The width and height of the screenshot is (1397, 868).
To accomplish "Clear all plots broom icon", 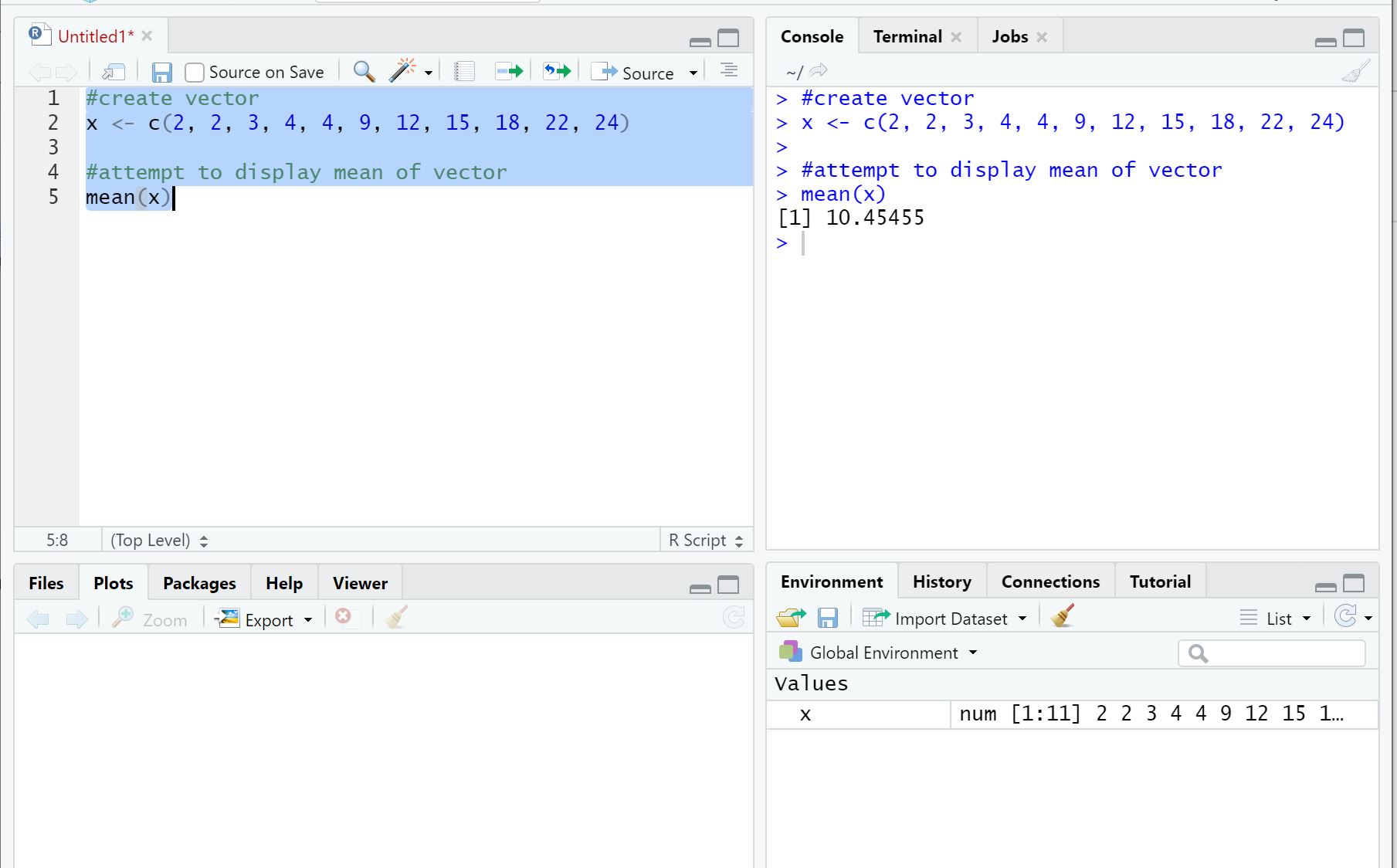I will (x=396, y=617).
